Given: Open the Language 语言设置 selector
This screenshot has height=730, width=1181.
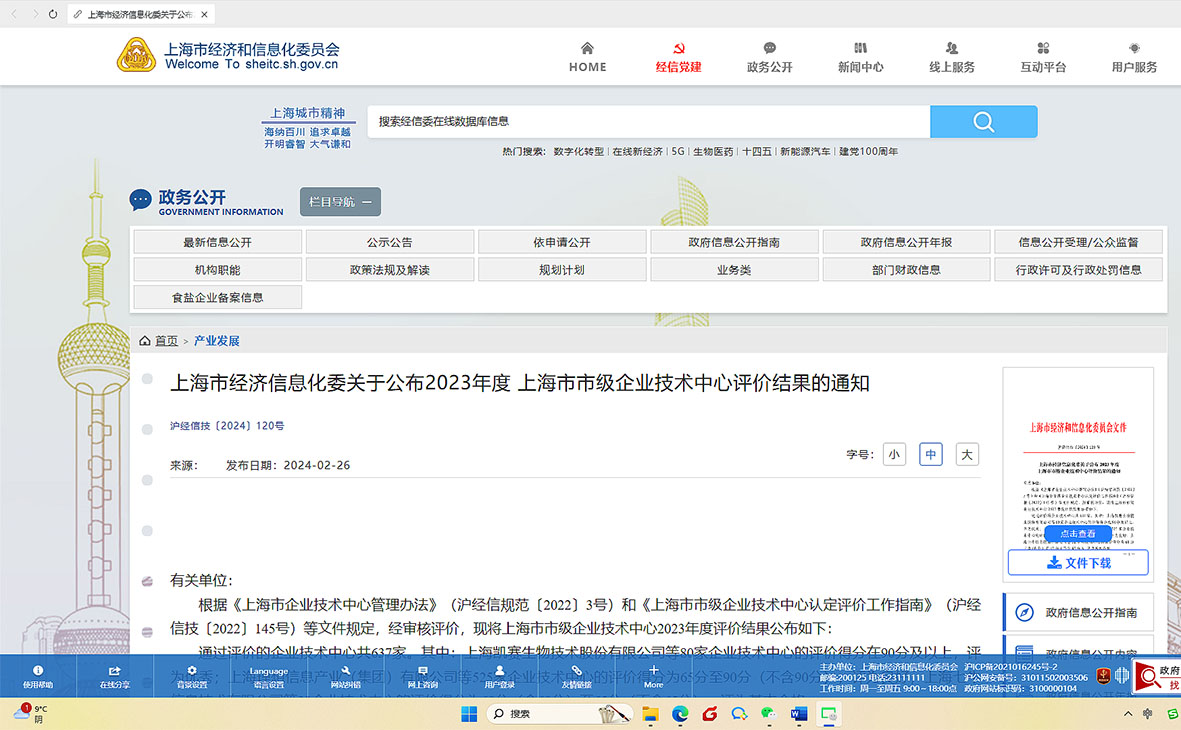Looking at the screenshot, I should (268, 677).
